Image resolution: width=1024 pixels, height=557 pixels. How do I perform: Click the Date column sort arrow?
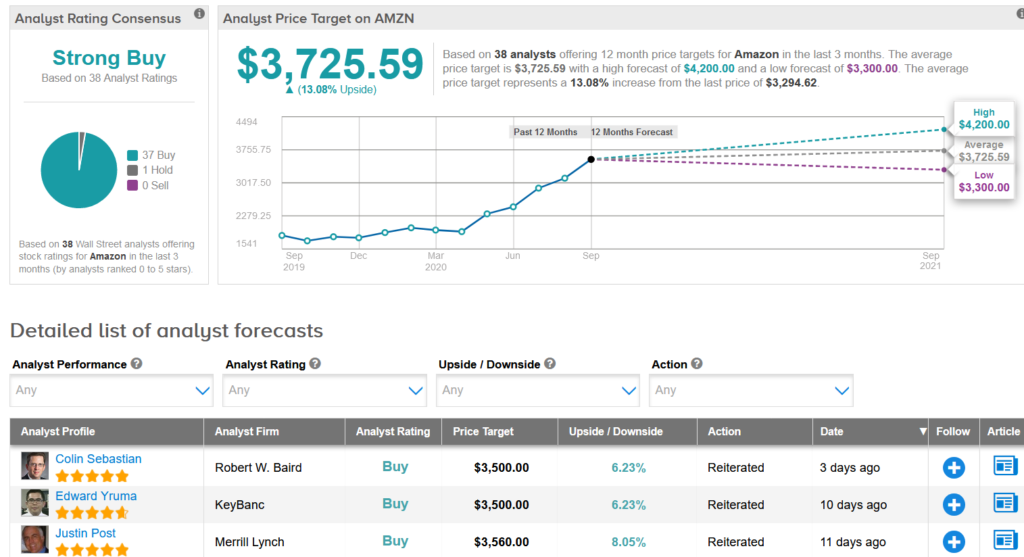coord(922,432)
